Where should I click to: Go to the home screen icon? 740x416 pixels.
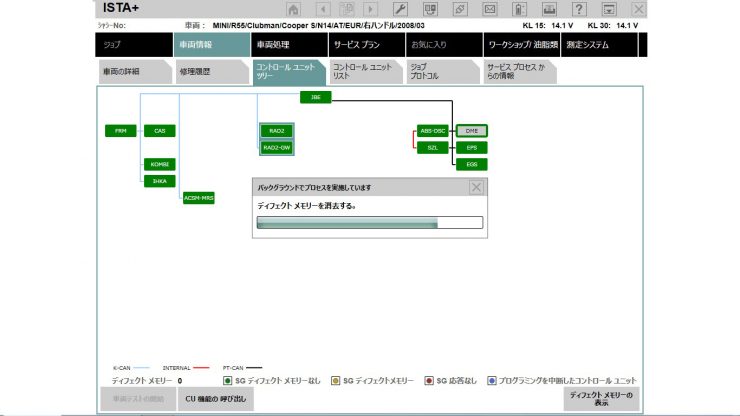click(x=293, y=9)
